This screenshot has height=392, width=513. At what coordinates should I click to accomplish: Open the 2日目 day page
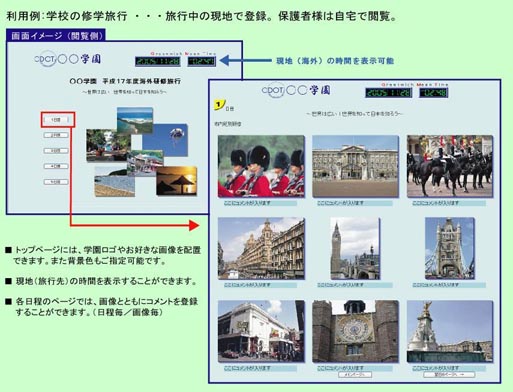(x=56, y=135)
